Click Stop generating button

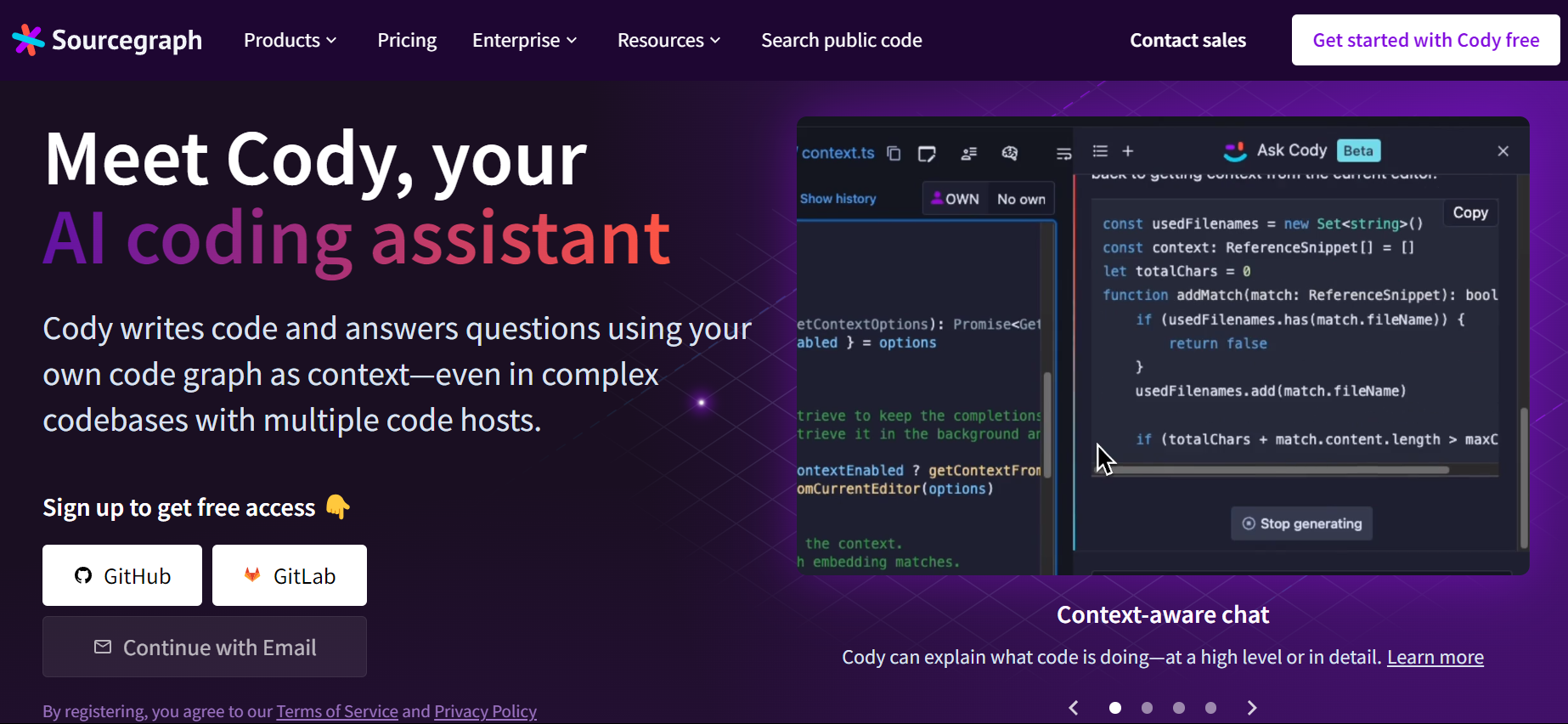pos(1301,523)
